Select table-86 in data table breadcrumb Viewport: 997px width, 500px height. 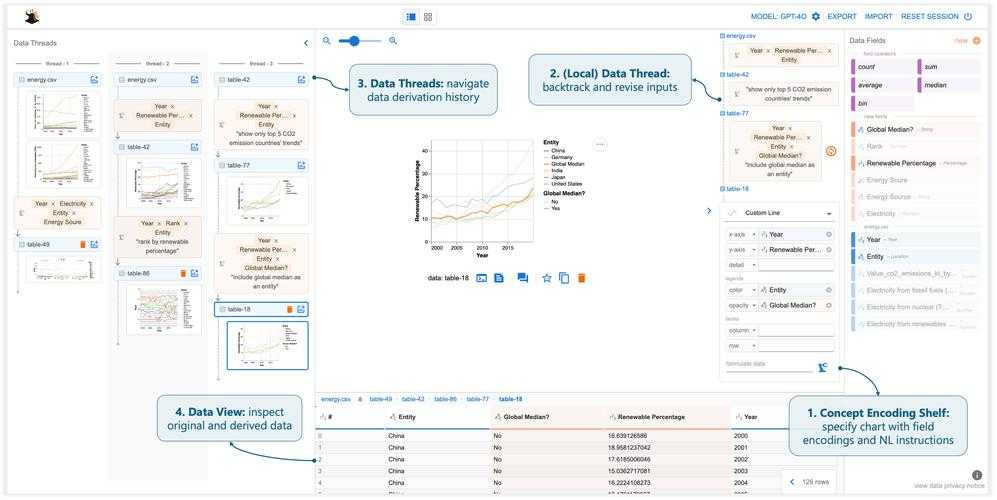(446, 399)
